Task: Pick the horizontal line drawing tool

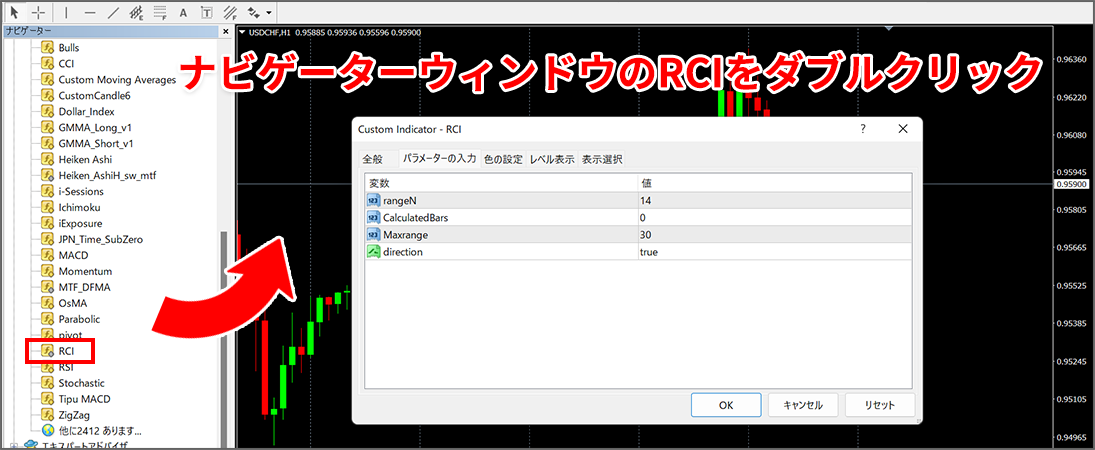Action: point(90,14)
